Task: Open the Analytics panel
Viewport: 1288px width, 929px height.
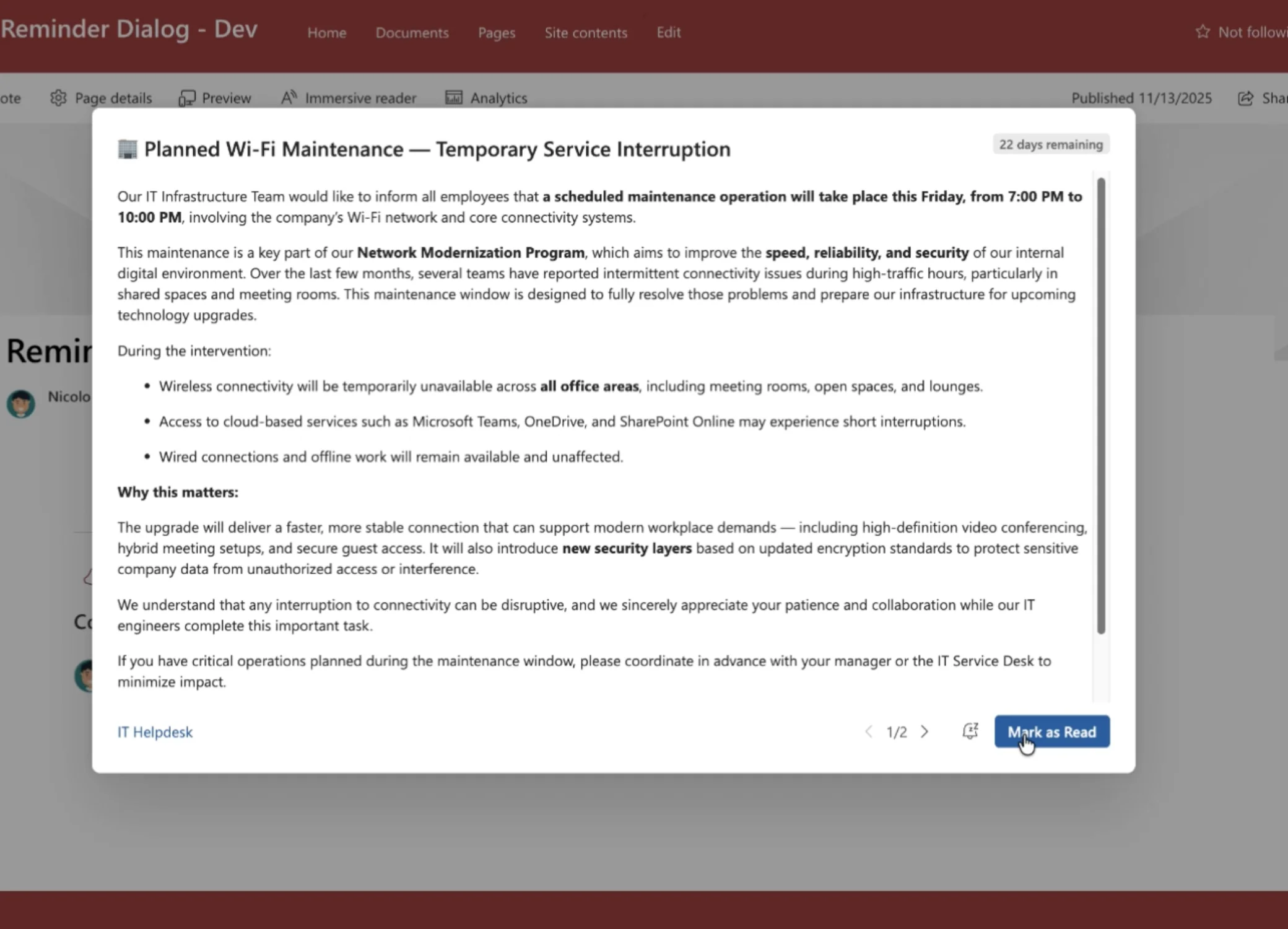Action: click(487, 97)
